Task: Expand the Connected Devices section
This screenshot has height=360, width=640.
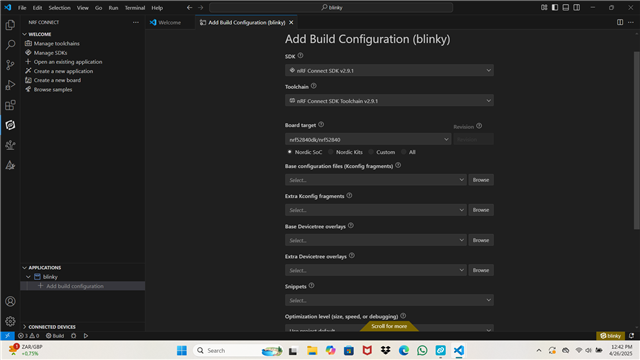Action: pos(51,327)
